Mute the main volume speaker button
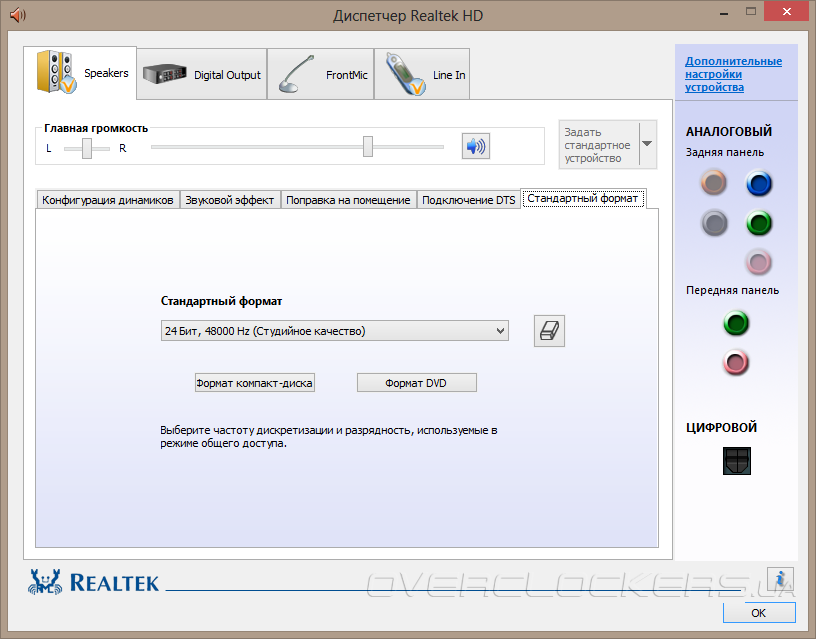Viewport: 816px width, 639px height. click(x=476, y=146)
